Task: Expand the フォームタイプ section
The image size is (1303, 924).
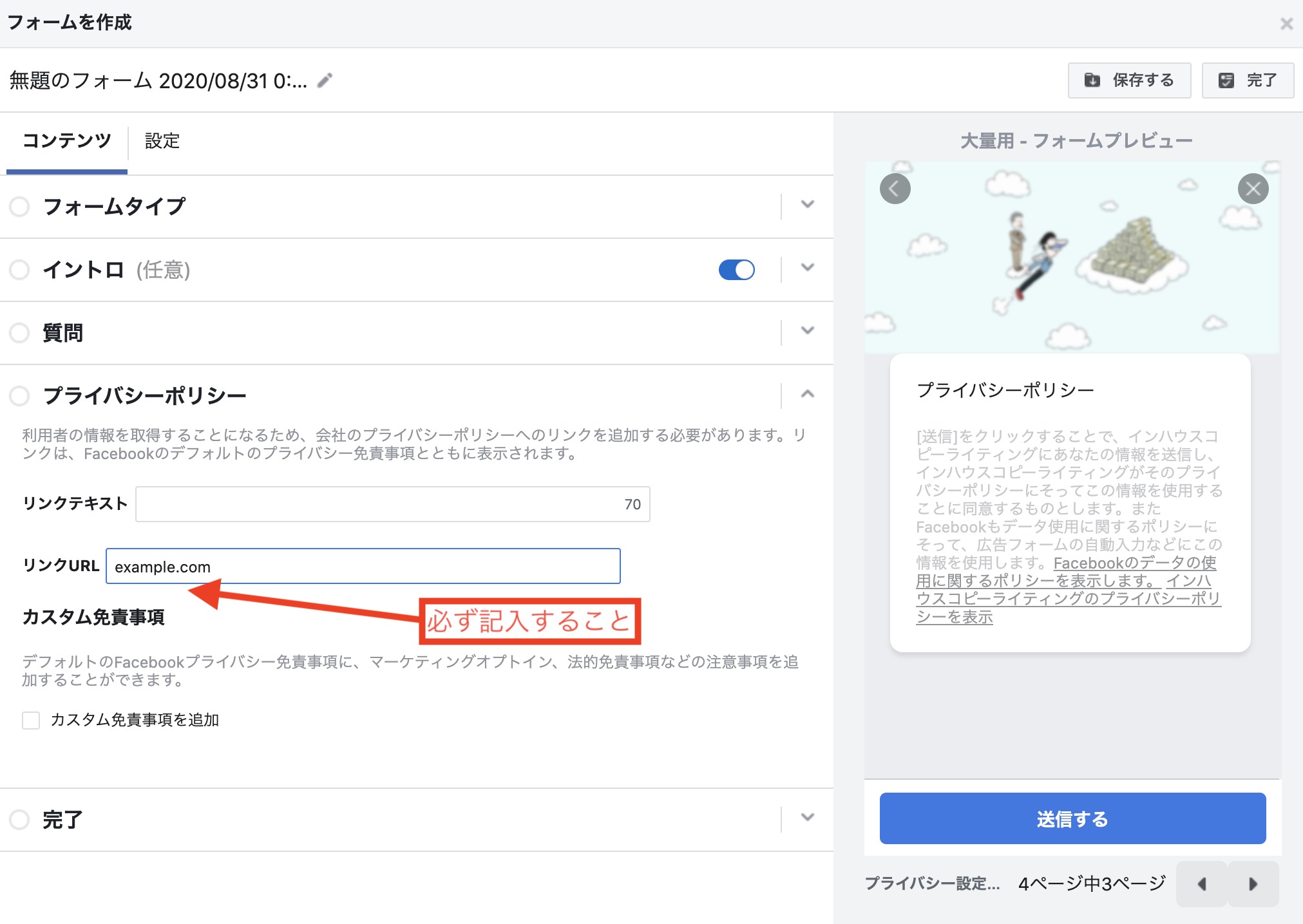Action: pos(807,205)
